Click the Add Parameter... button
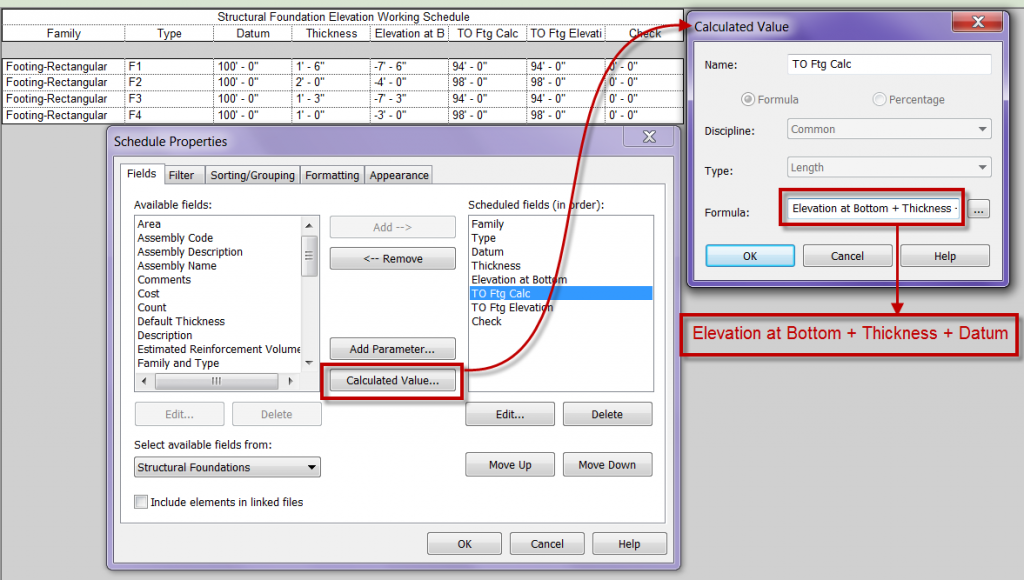1024x580 pixels. (x=392, y=349)
